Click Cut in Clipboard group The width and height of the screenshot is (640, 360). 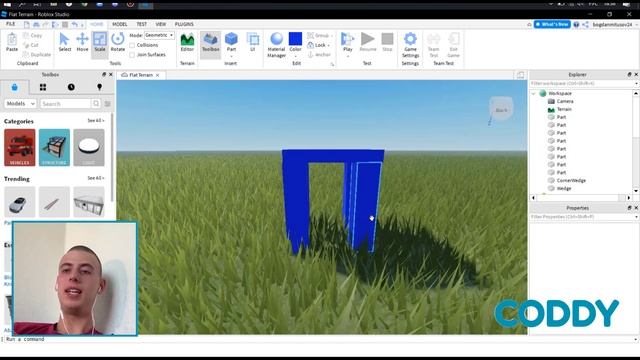coord(31,45)
